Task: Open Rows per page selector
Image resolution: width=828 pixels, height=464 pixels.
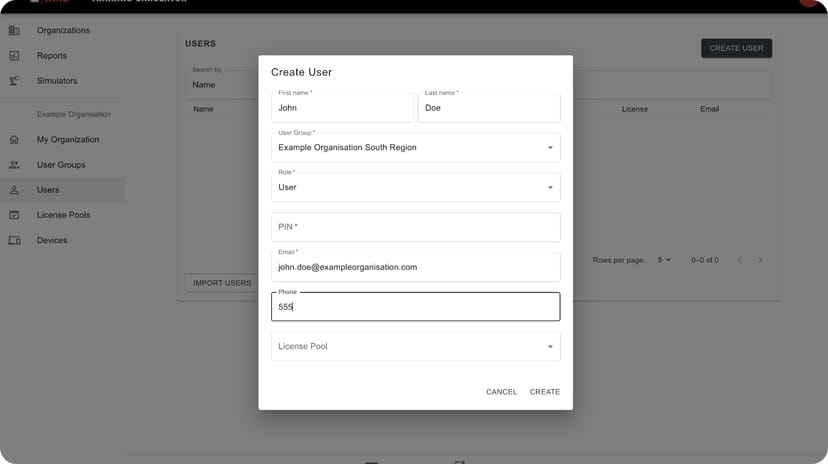Action: 664,260
